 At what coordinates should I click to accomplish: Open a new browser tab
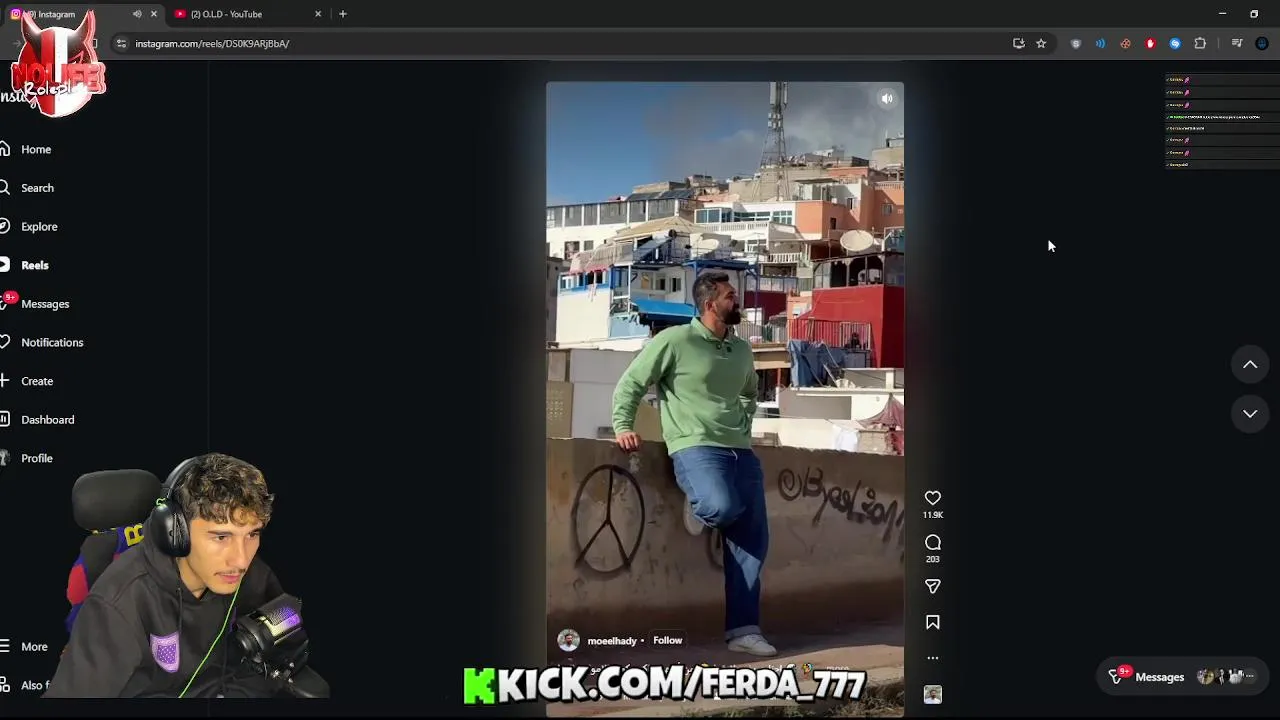[342, 14]
